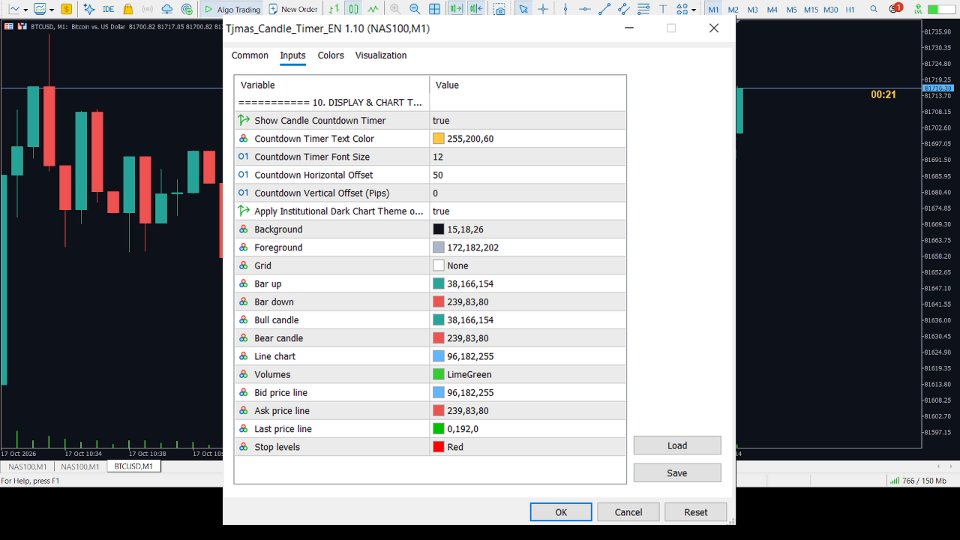The height and width of the screenshot is (540, 960).
Task: Switch to the Colors tab
Action: tap(331, 55)
